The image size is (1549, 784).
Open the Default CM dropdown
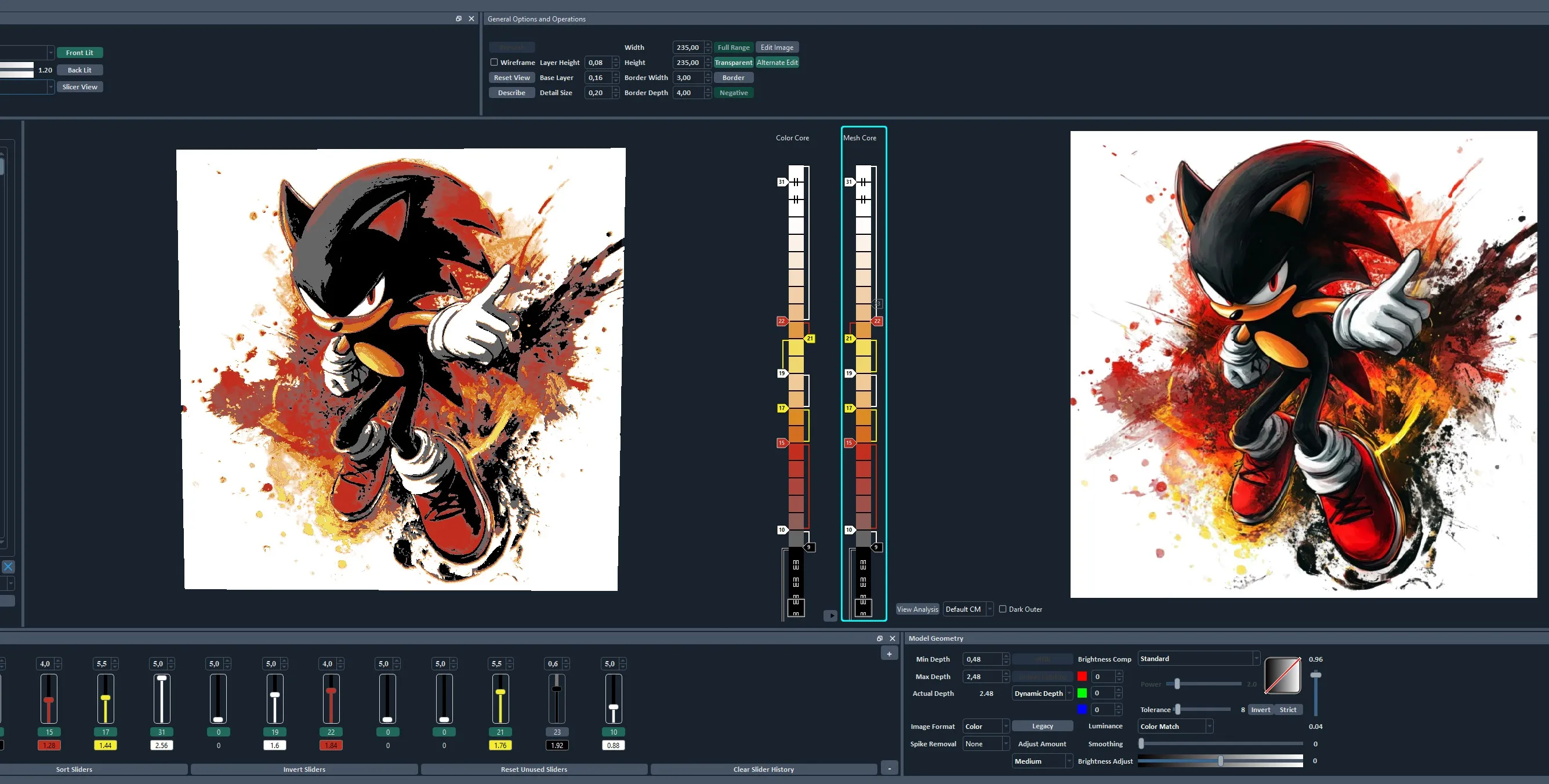968,609
